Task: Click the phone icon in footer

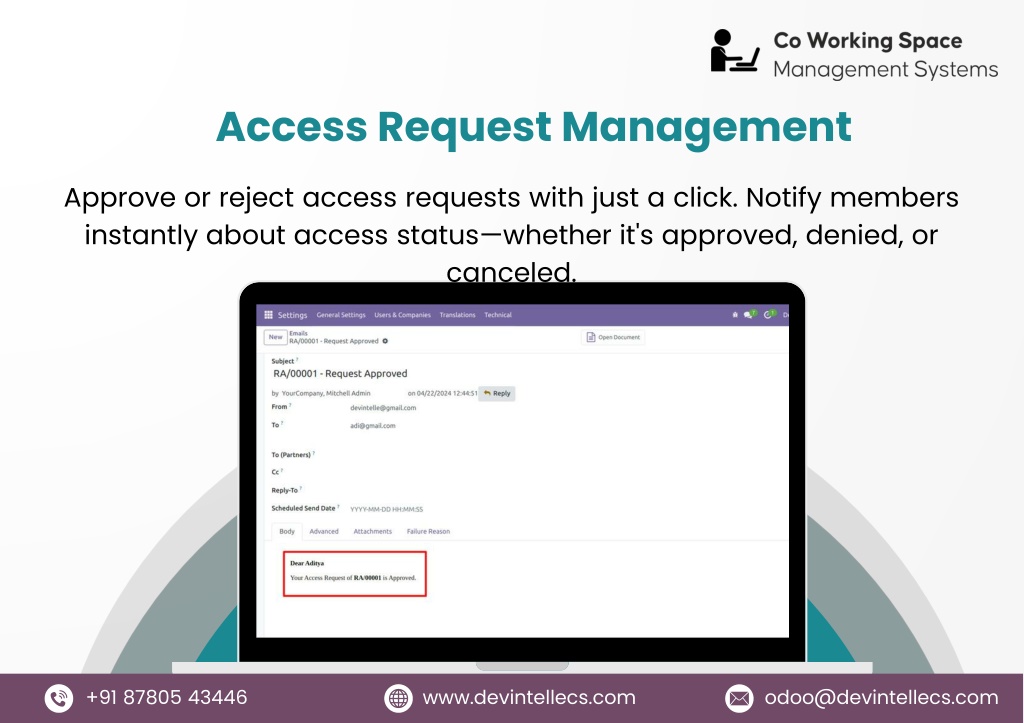Action: pos(58,698)
